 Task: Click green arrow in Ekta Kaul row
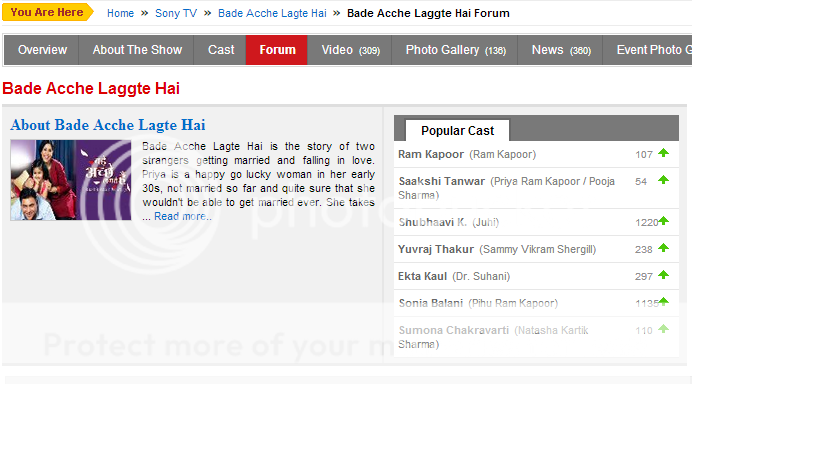click(663, 276)
